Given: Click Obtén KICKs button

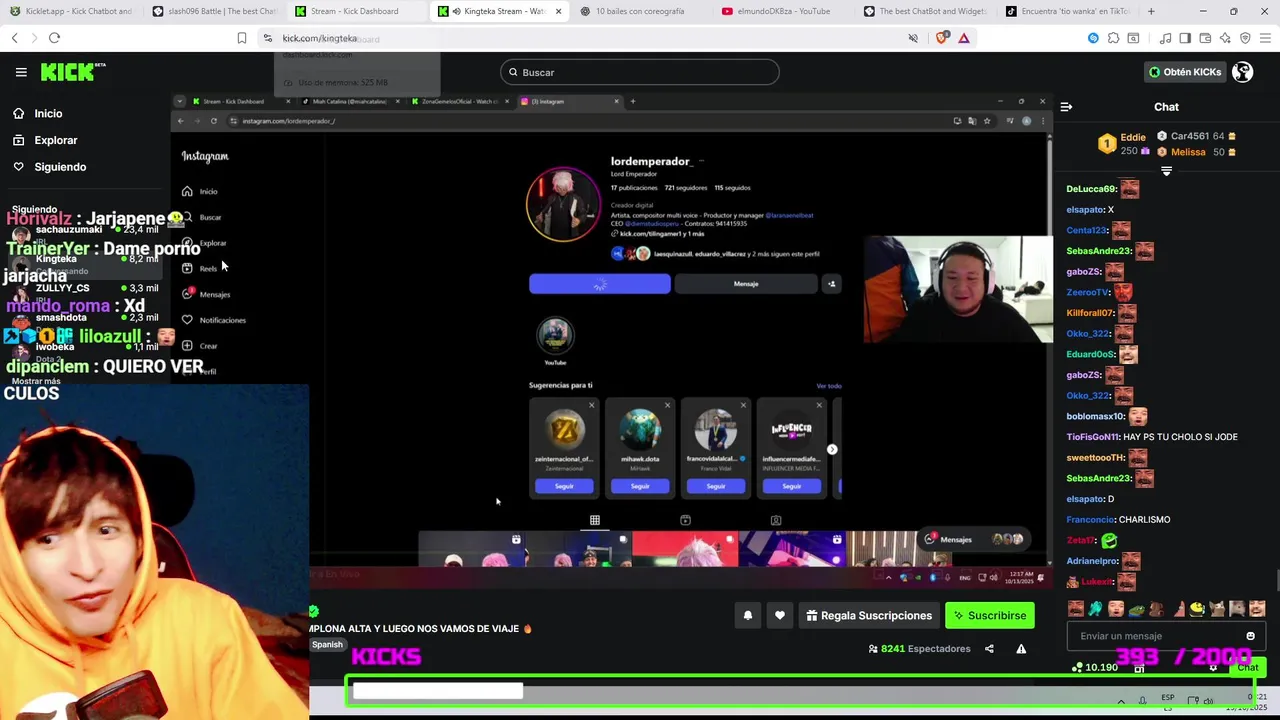Looking at the screenshot, I should (1185, 72).
